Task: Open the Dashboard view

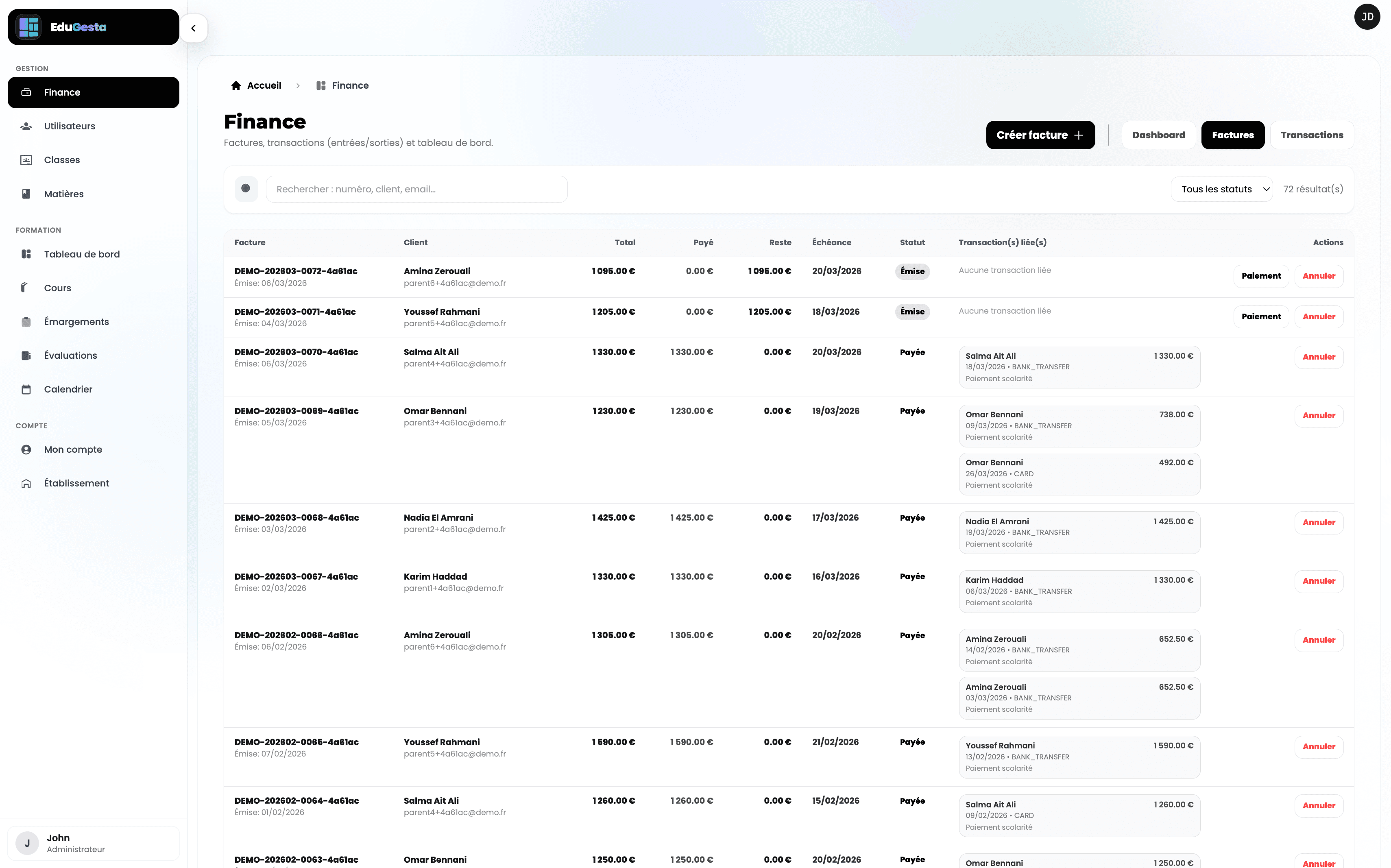Action: (x=1158, y=135)
